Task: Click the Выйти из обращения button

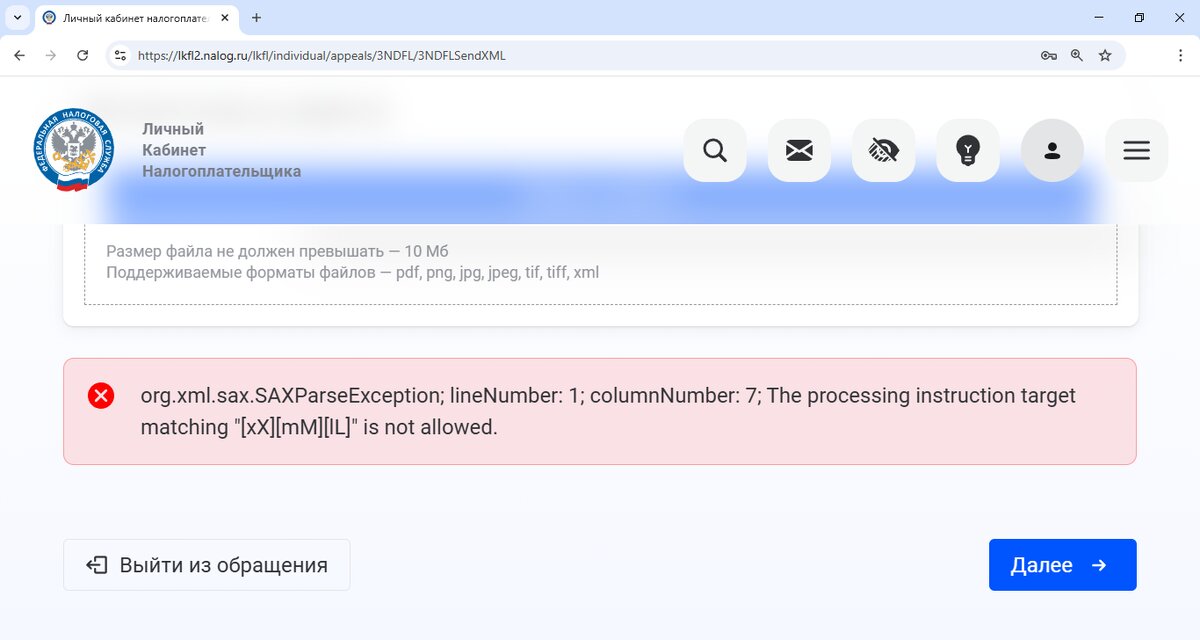Action: [x=206, y=564]
